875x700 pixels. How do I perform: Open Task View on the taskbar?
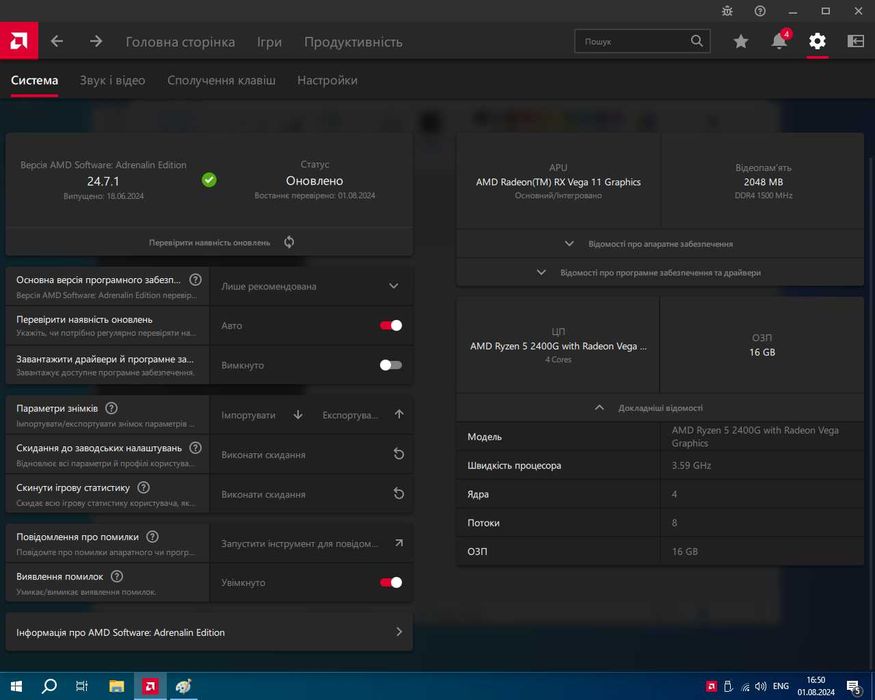(81, 686)
